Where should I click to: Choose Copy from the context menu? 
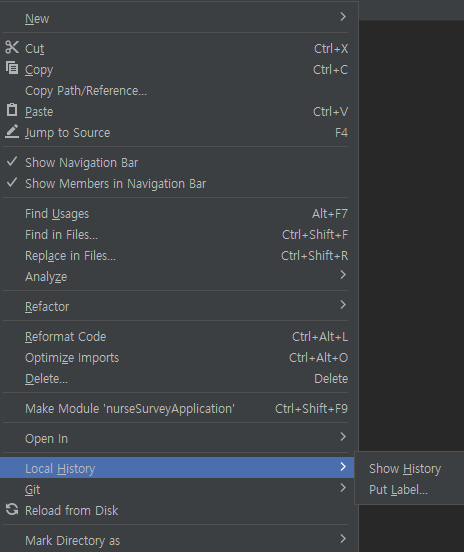pos(177,69)
